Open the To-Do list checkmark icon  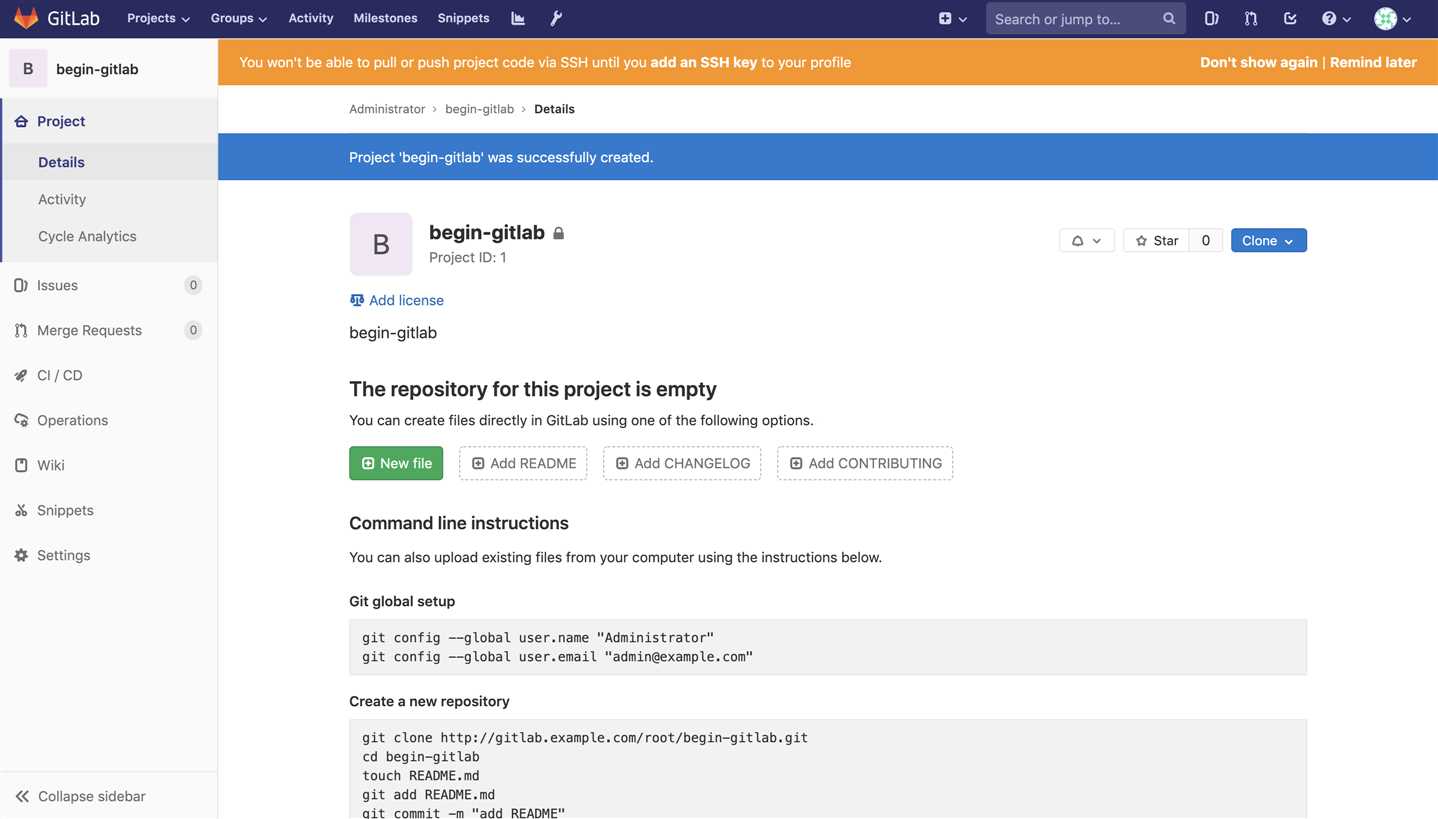point(1290,18)
